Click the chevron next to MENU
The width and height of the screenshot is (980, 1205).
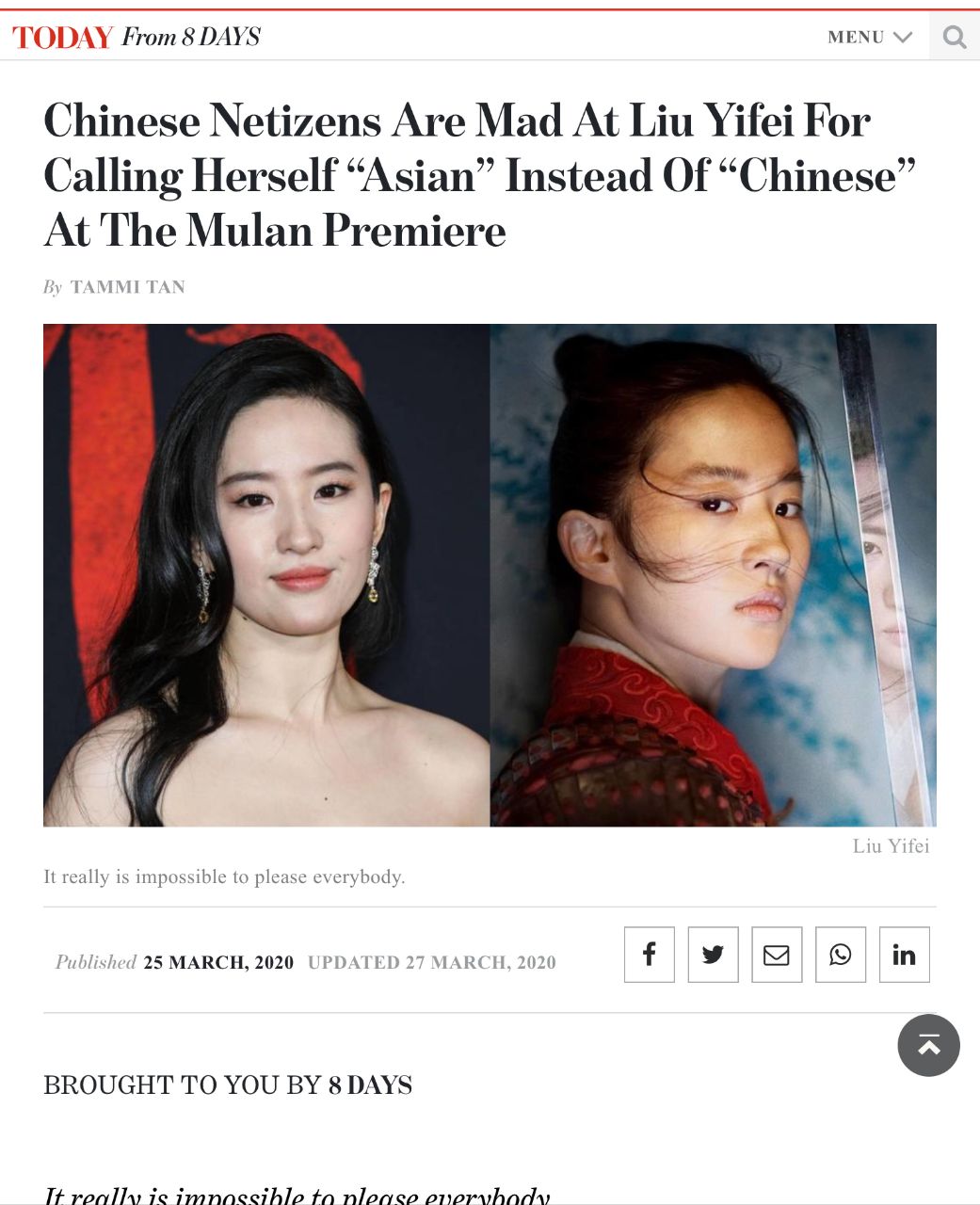(x=903, y=37)
